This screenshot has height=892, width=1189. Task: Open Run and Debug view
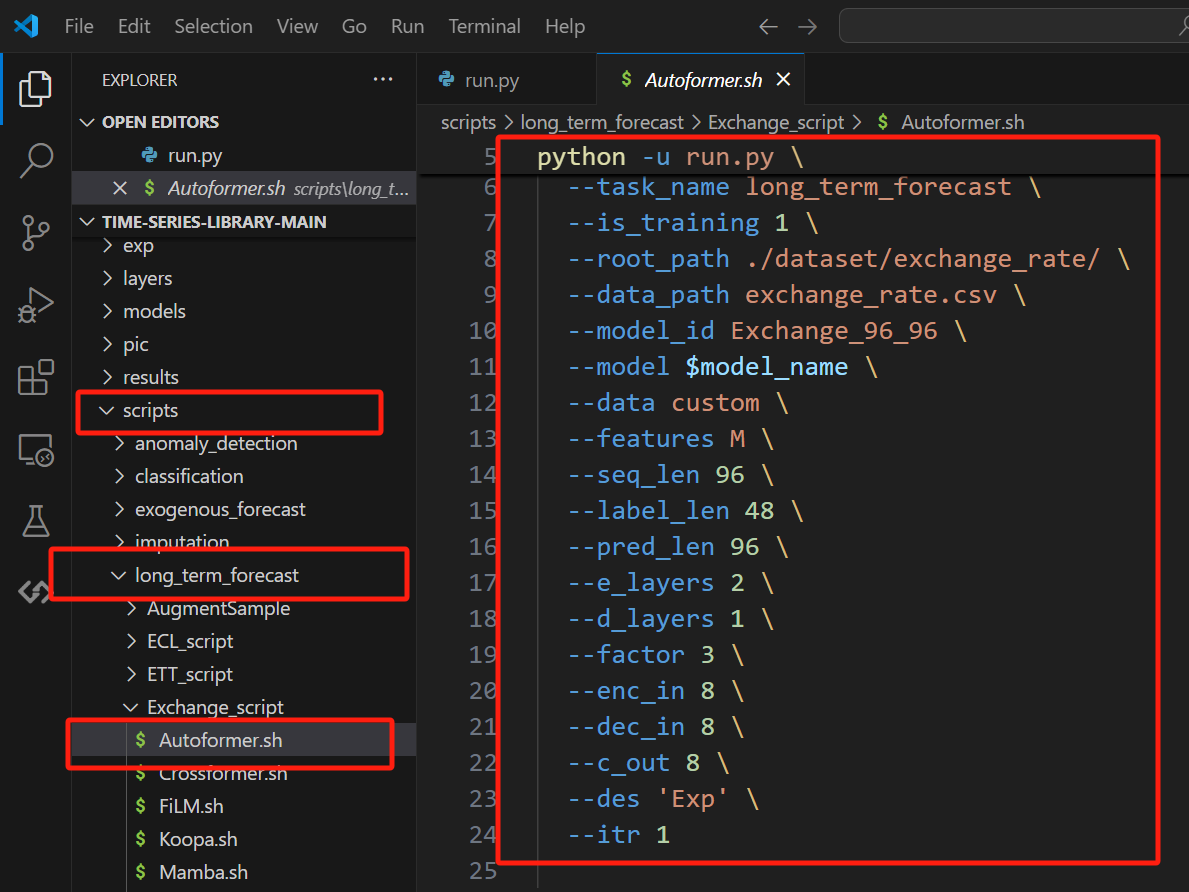pos(35,305)
